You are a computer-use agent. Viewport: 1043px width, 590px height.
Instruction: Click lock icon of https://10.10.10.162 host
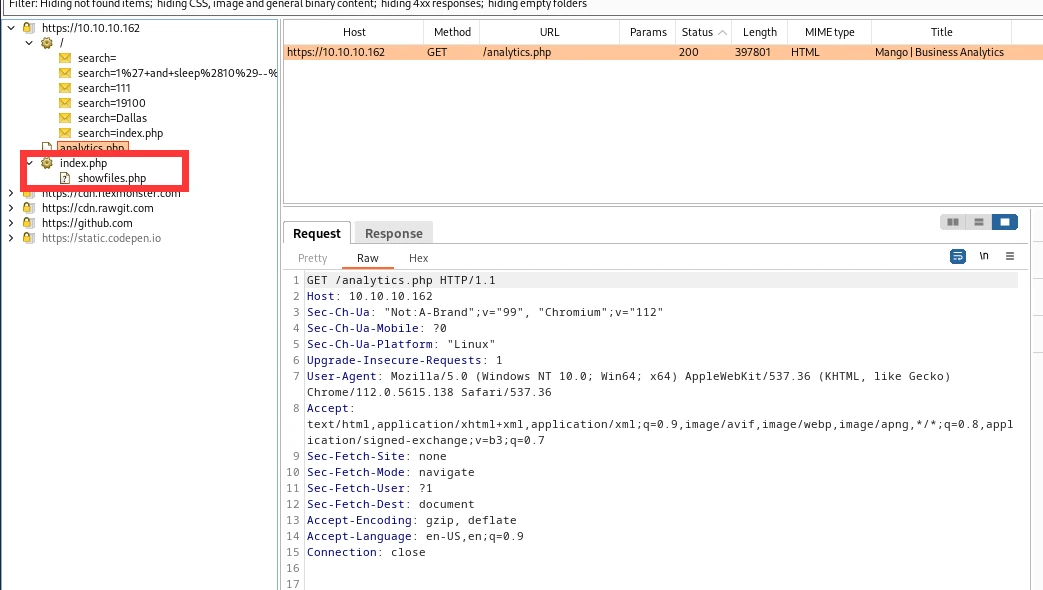(28, 28)
